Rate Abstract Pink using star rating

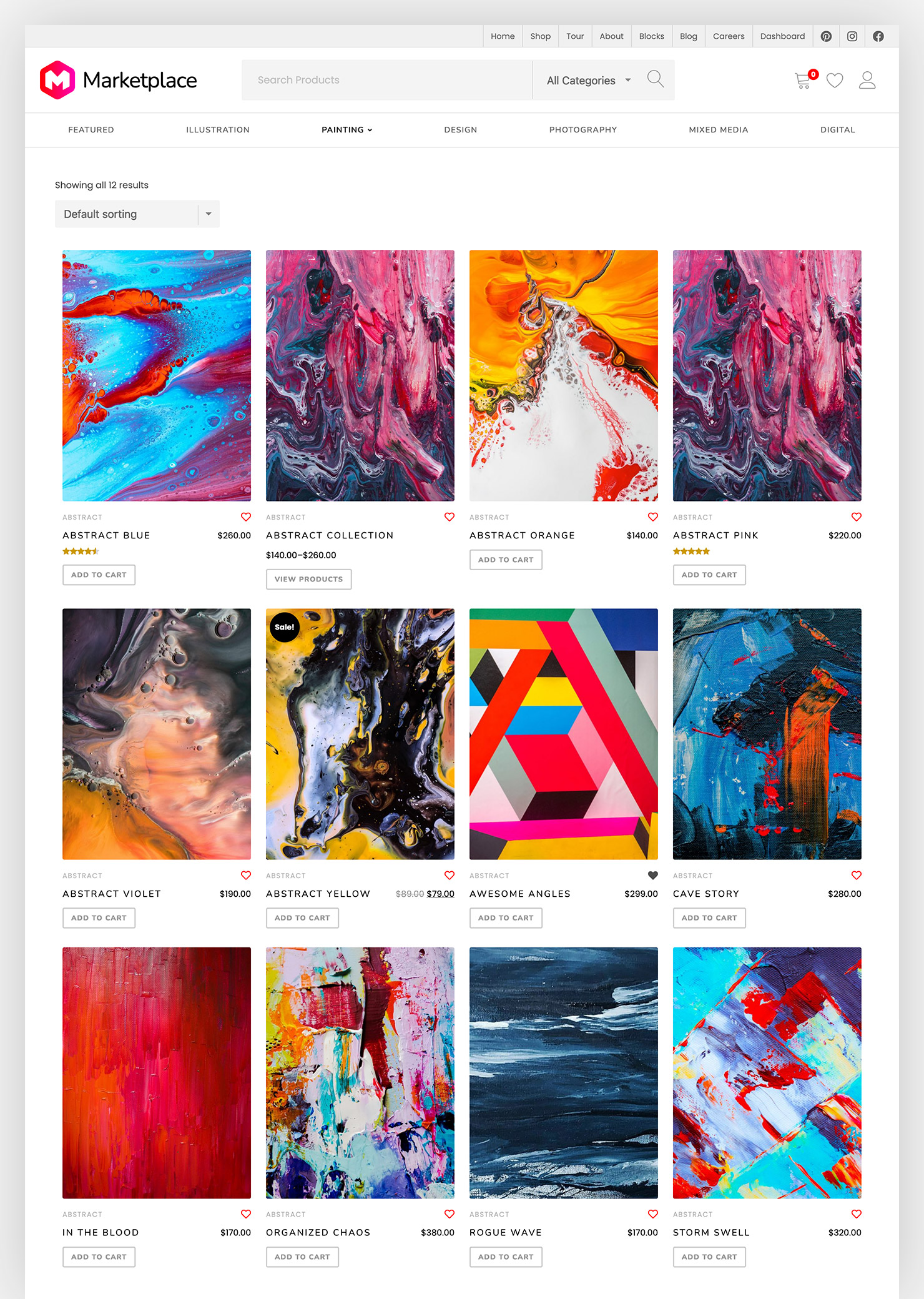click(x=691, y=551)
